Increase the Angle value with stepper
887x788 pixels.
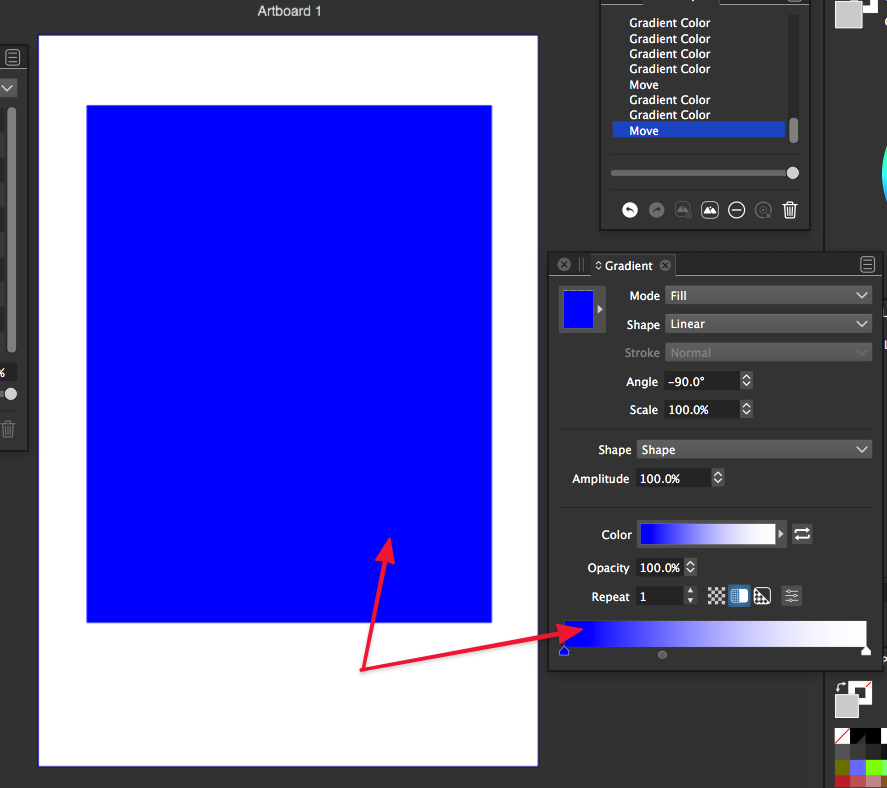(746, 377)
